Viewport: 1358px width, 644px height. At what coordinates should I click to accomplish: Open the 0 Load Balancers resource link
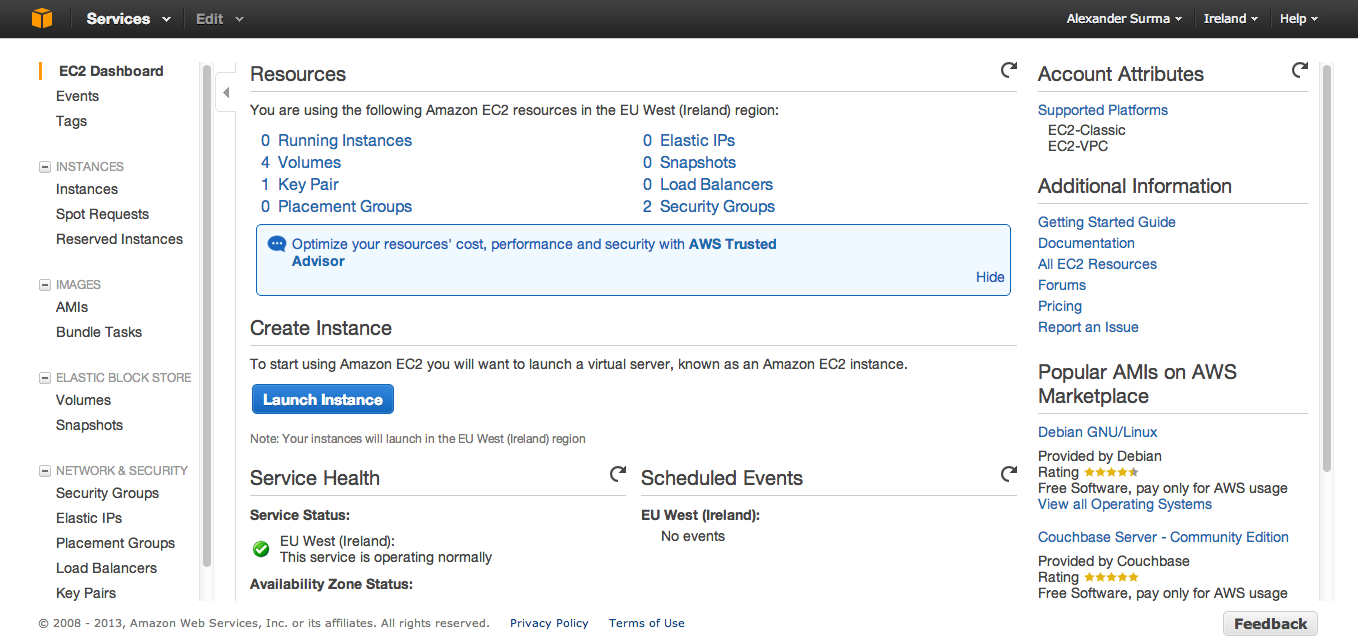coord(708,185)
